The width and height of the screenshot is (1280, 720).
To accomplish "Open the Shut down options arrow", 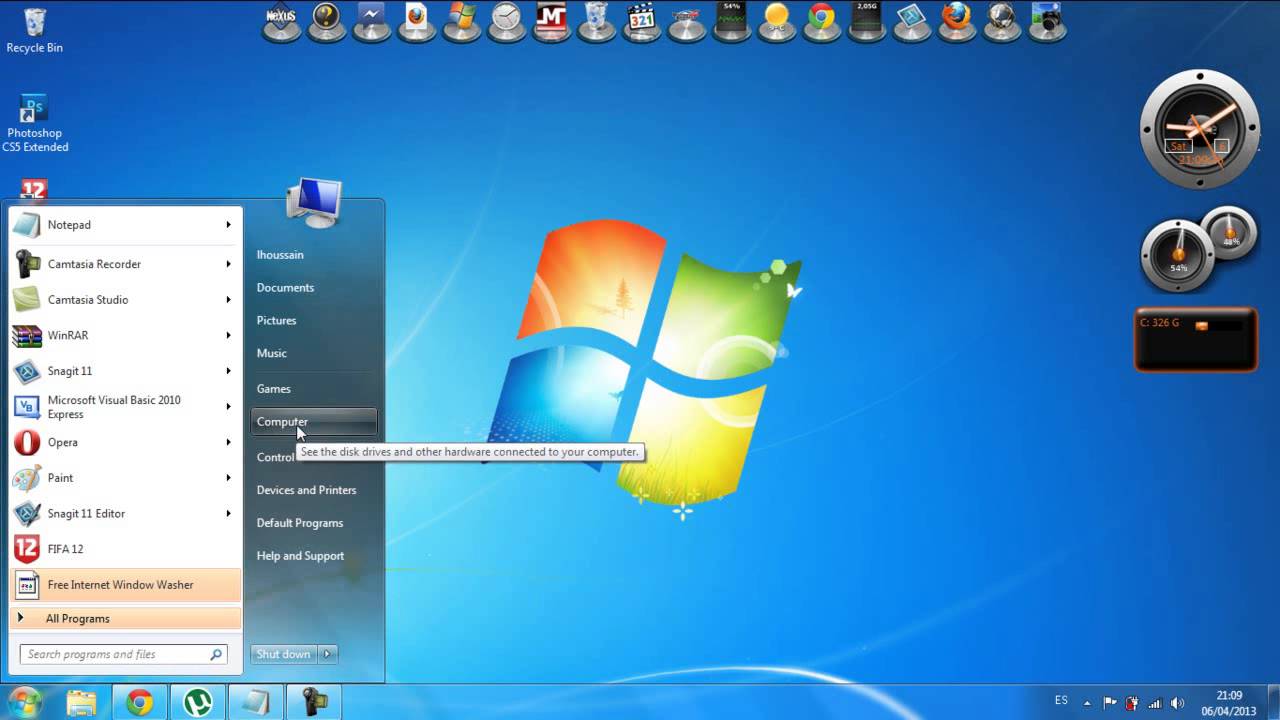I will click(x=327, y=654).
